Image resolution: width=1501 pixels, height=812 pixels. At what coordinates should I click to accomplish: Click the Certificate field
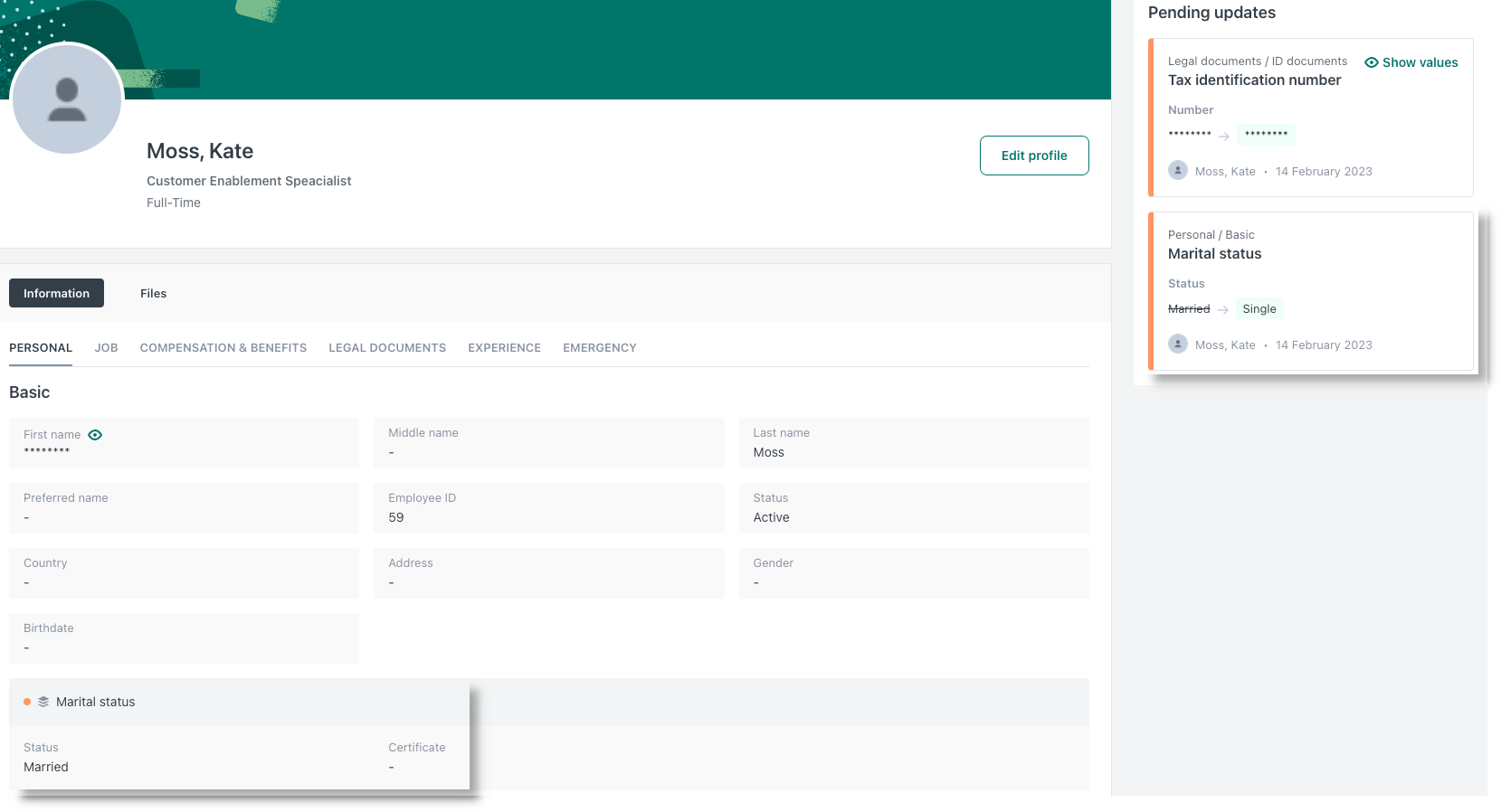pos(417,758)
